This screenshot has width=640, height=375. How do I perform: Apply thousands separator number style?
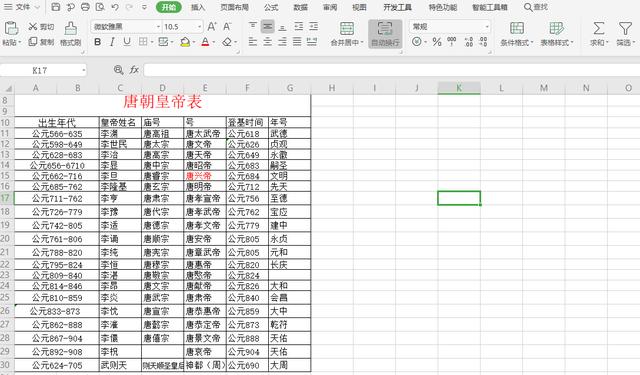(451, 41)
